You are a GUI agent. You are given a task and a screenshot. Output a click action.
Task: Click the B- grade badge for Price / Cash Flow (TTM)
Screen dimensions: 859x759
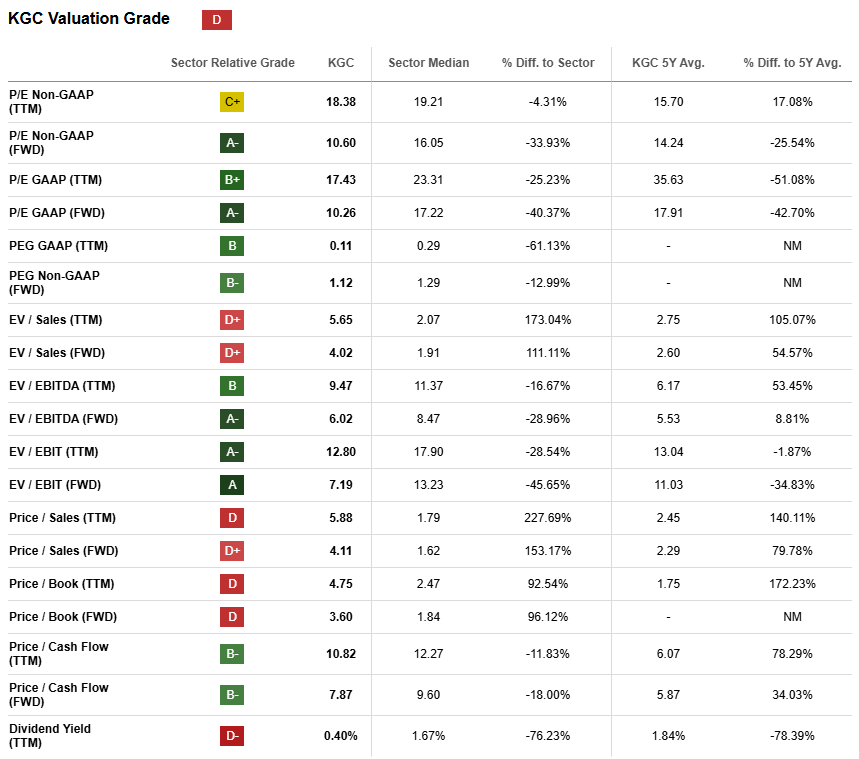coord(232,653)
